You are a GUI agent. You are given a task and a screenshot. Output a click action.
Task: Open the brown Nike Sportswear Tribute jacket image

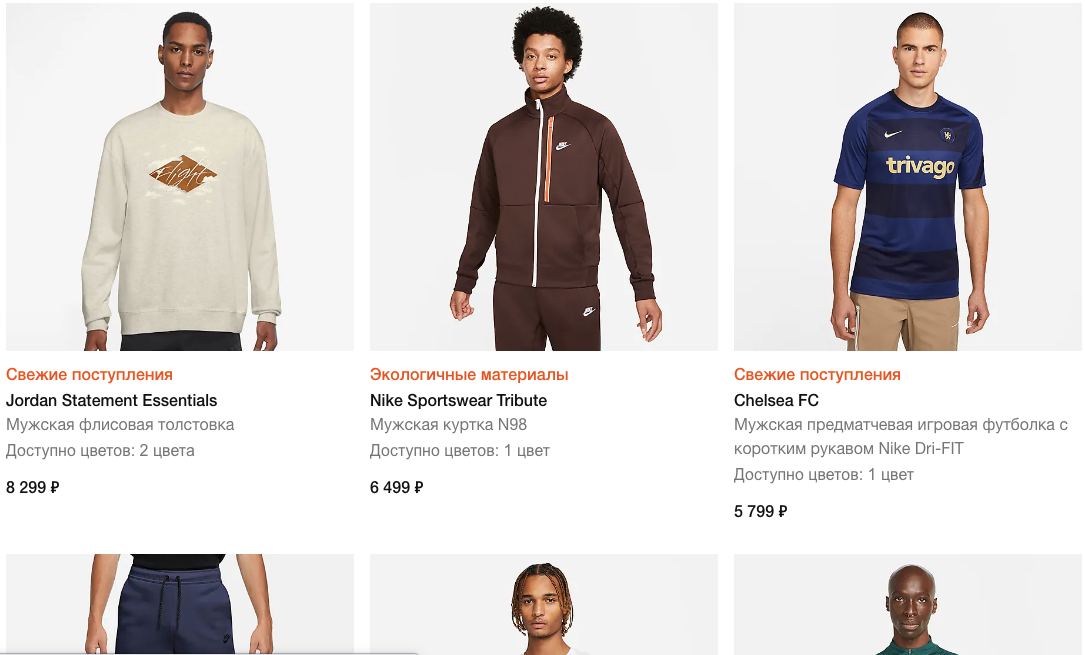544,177
